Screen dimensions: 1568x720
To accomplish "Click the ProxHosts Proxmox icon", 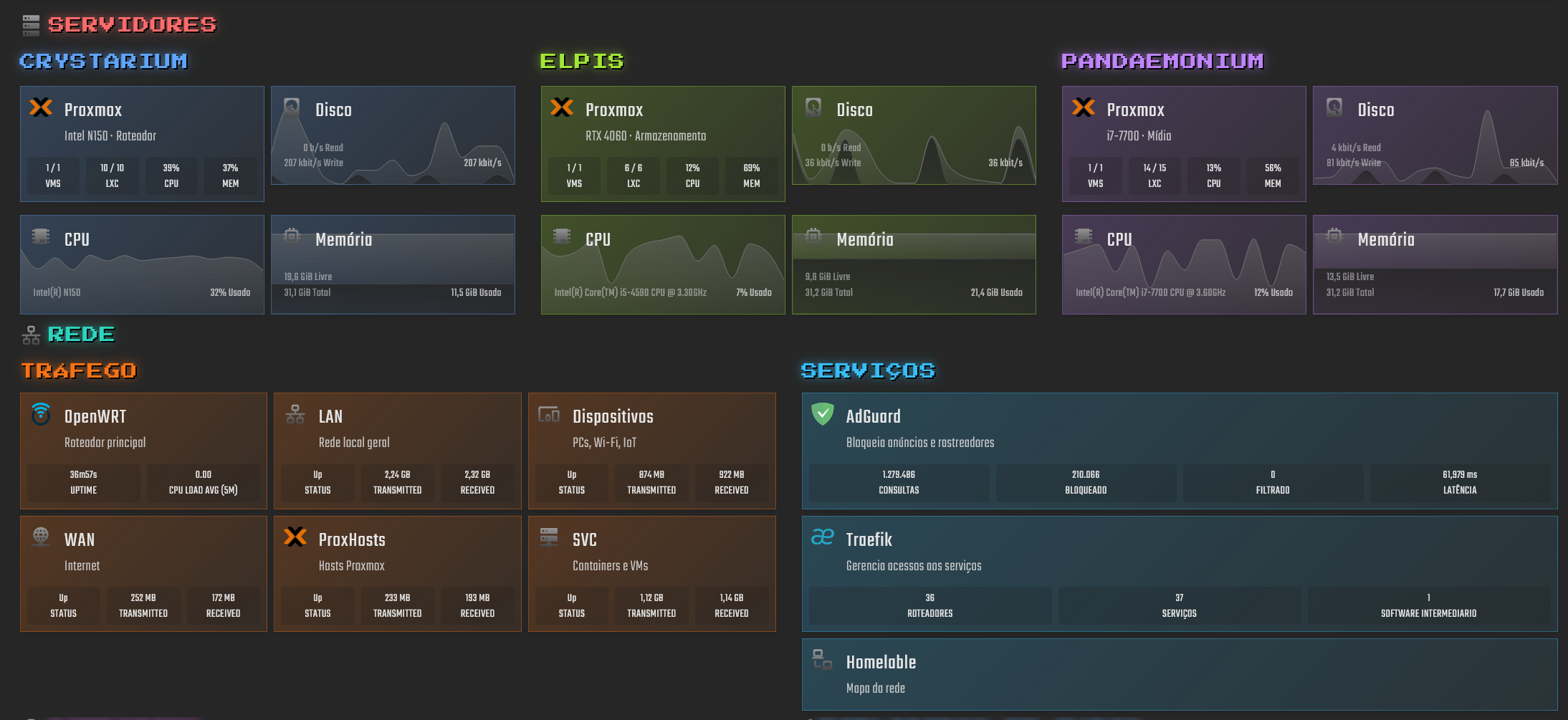I will 295,537.
